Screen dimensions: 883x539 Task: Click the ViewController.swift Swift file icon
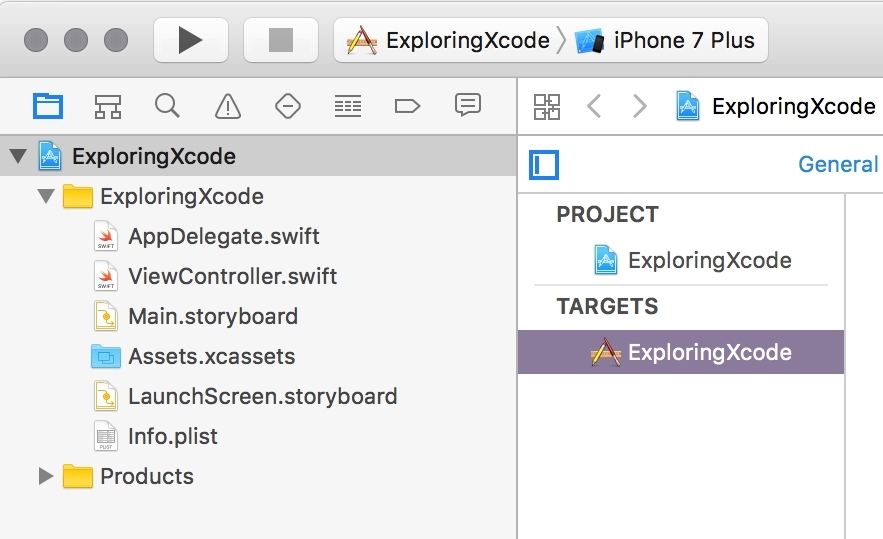(x=106, y=277)
